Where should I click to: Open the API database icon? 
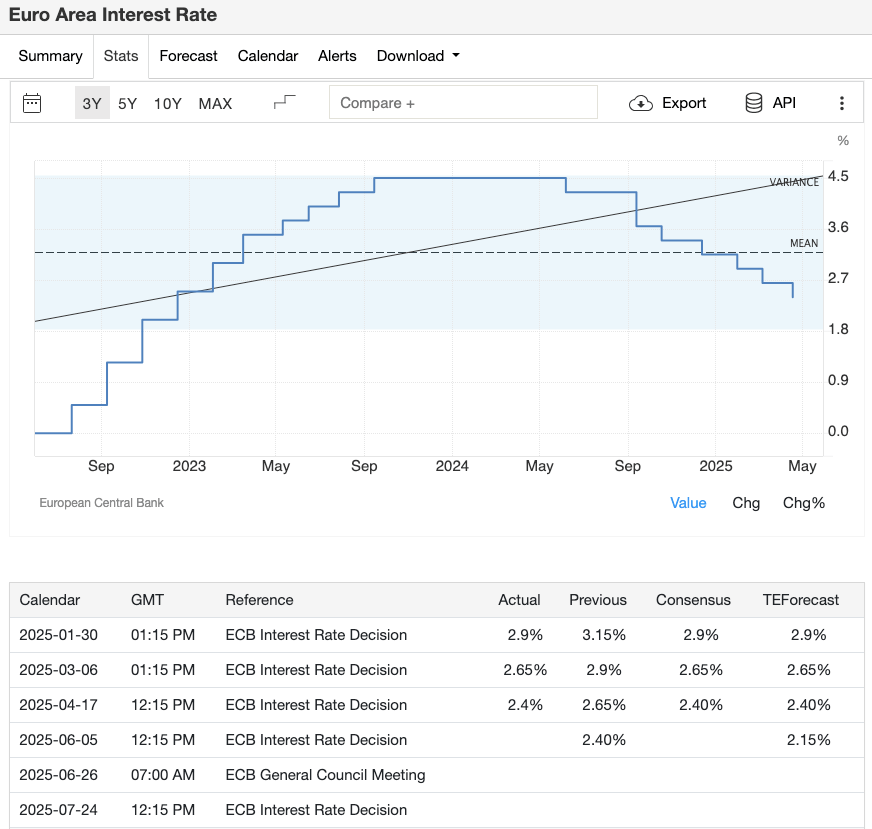752,102
